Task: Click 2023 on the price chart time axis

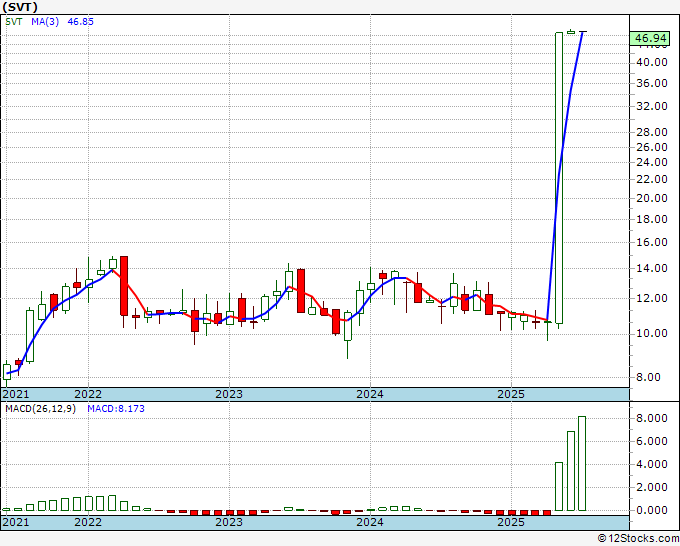Action: coord(229,394)
